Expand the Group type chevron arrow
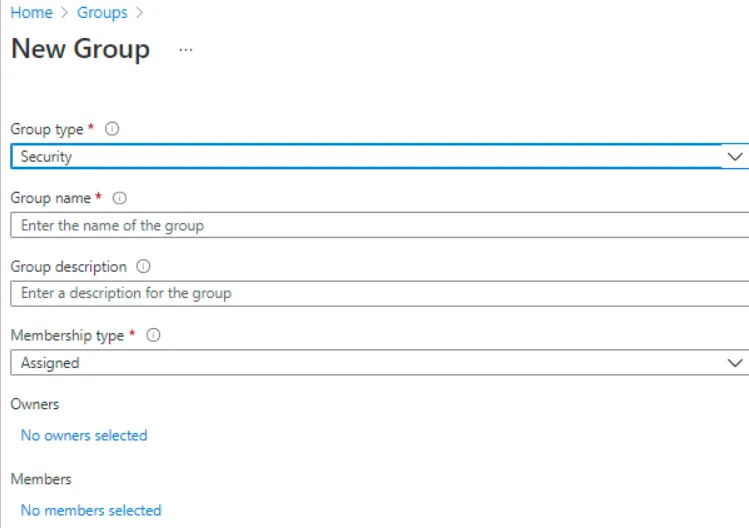The height and width of the screenshot is (528, 749). point(735,157)
